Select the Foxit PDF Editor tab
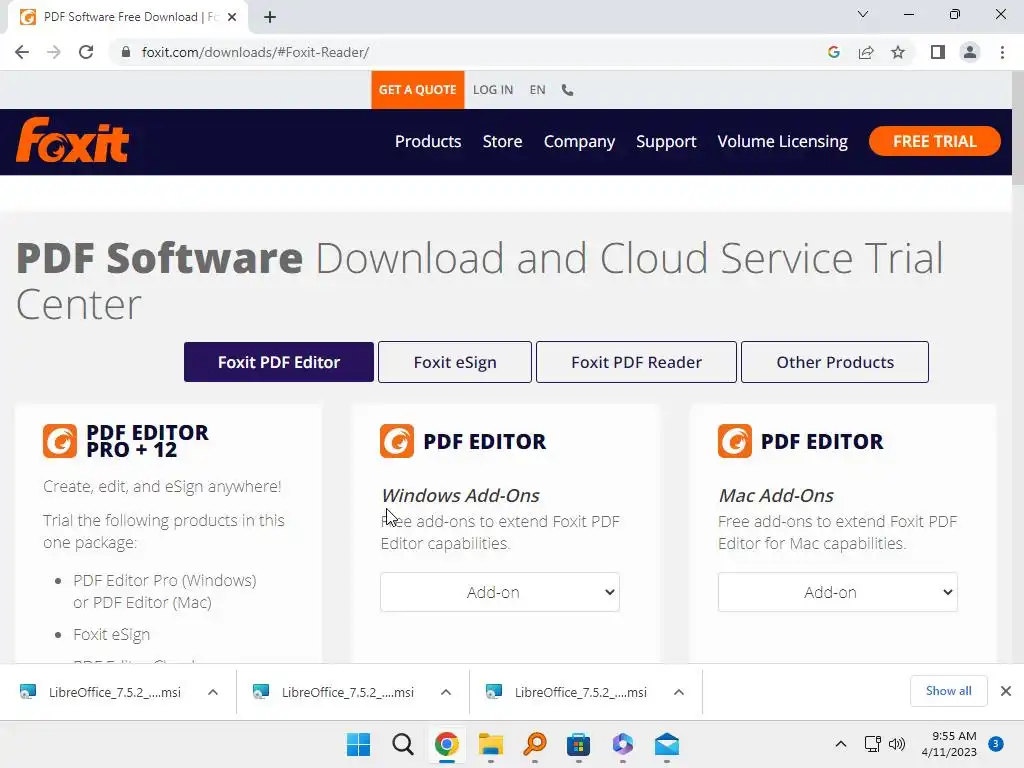This screenshot has width=1024, height=768. tap(279, 362)
